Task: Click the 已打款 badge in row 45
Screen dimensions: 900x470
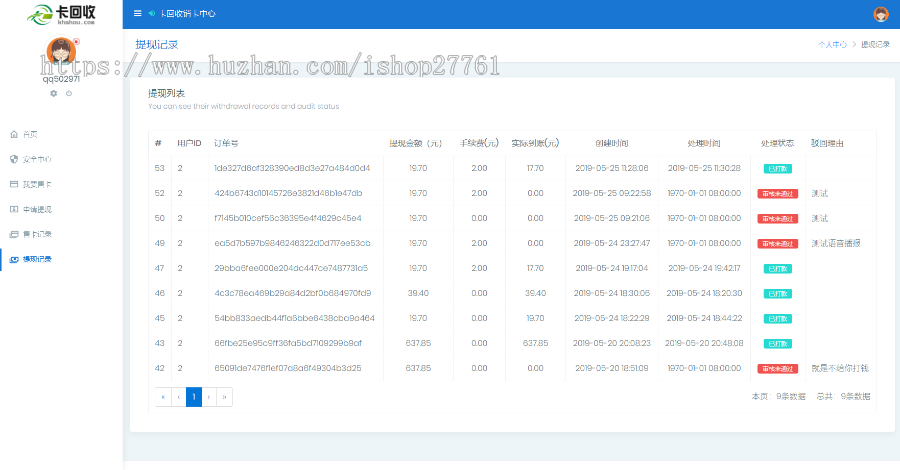Action: 778,318
